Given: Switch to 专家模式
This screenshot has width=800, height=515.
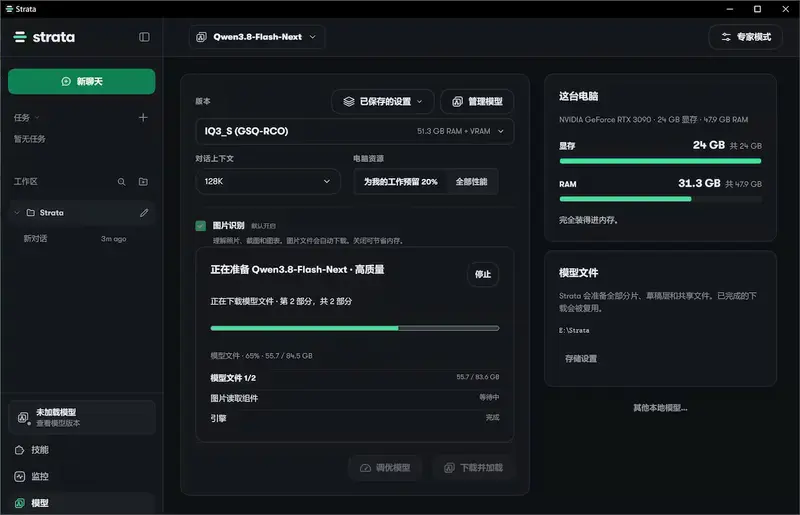Looking at the screenshot, I should (x=745, y=37).
